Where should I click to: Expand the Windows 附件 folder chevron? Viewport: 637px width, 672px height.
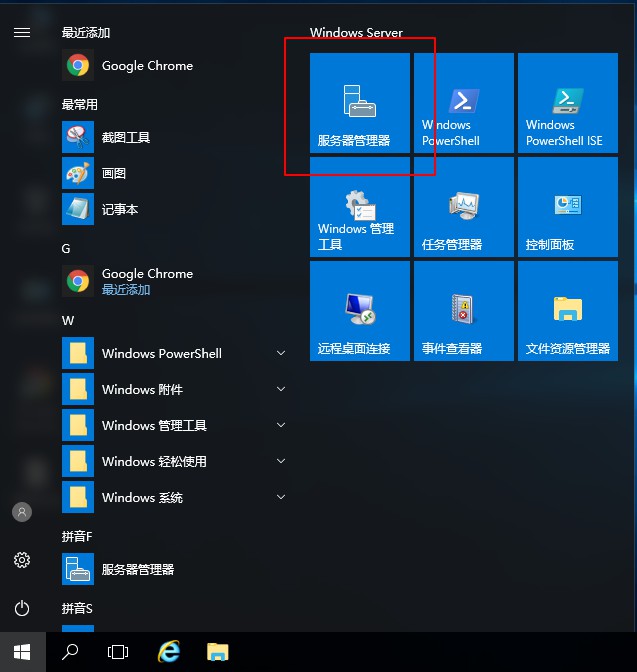tap(281, 389)
